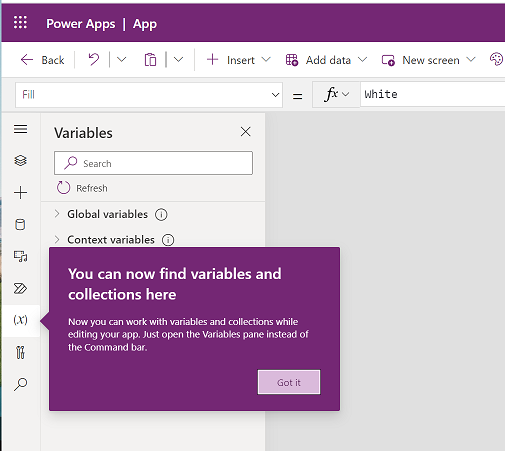The width and height of the screenshot is (505, 451).
Task: Click the Back button
Action: pyautogui.click(x=42, y=60)
